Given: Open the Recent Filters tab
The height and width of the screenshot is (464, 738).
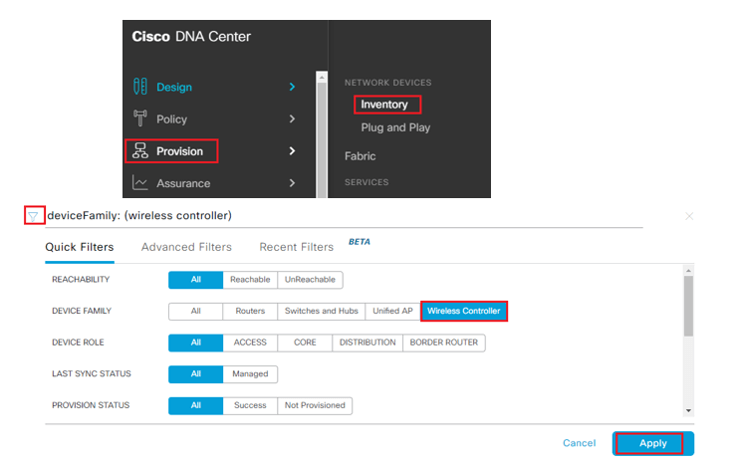Looking at the screenshot, I should coord(296,247).
